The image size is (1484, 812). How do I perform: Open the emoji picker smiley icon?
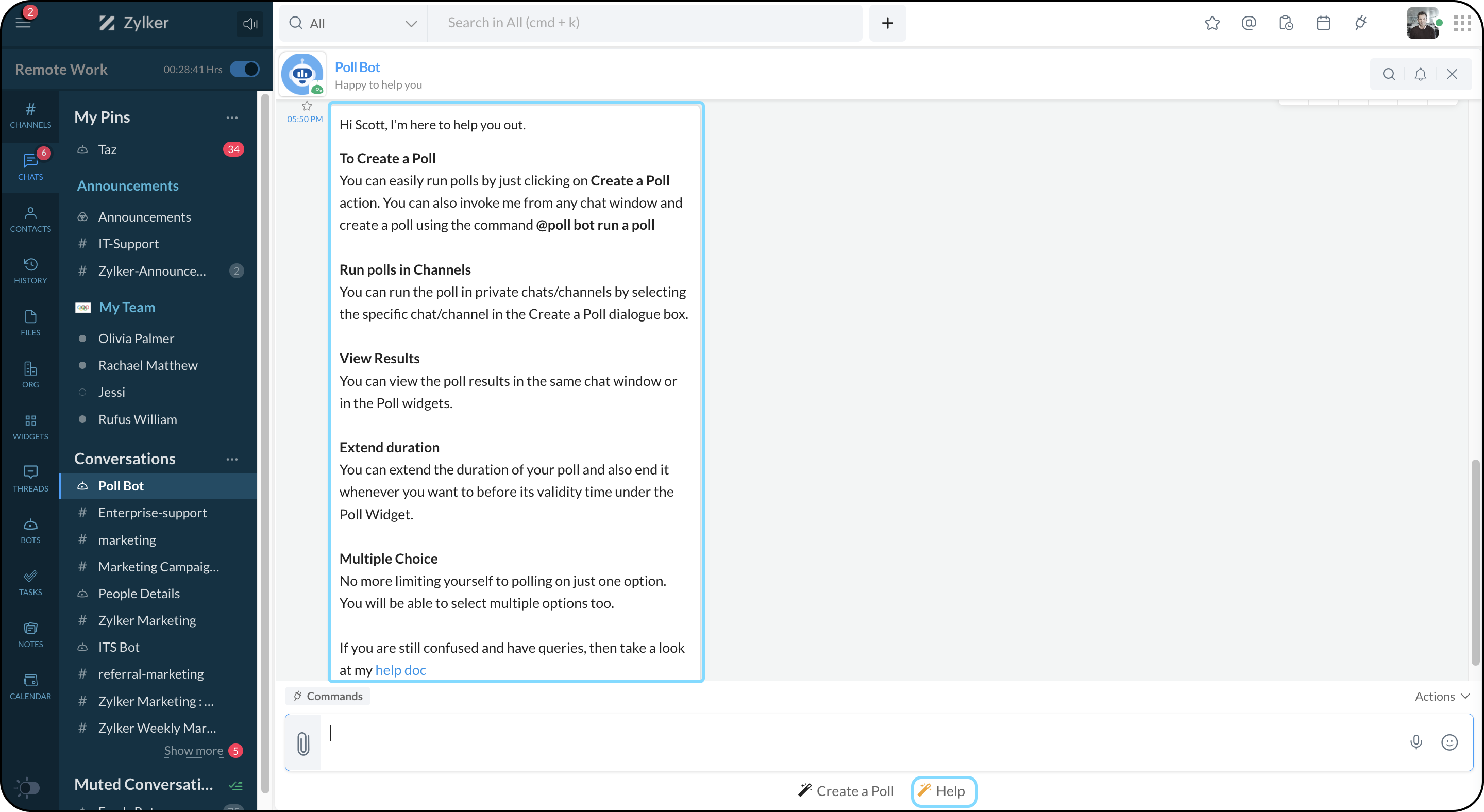coord(1449,742)
